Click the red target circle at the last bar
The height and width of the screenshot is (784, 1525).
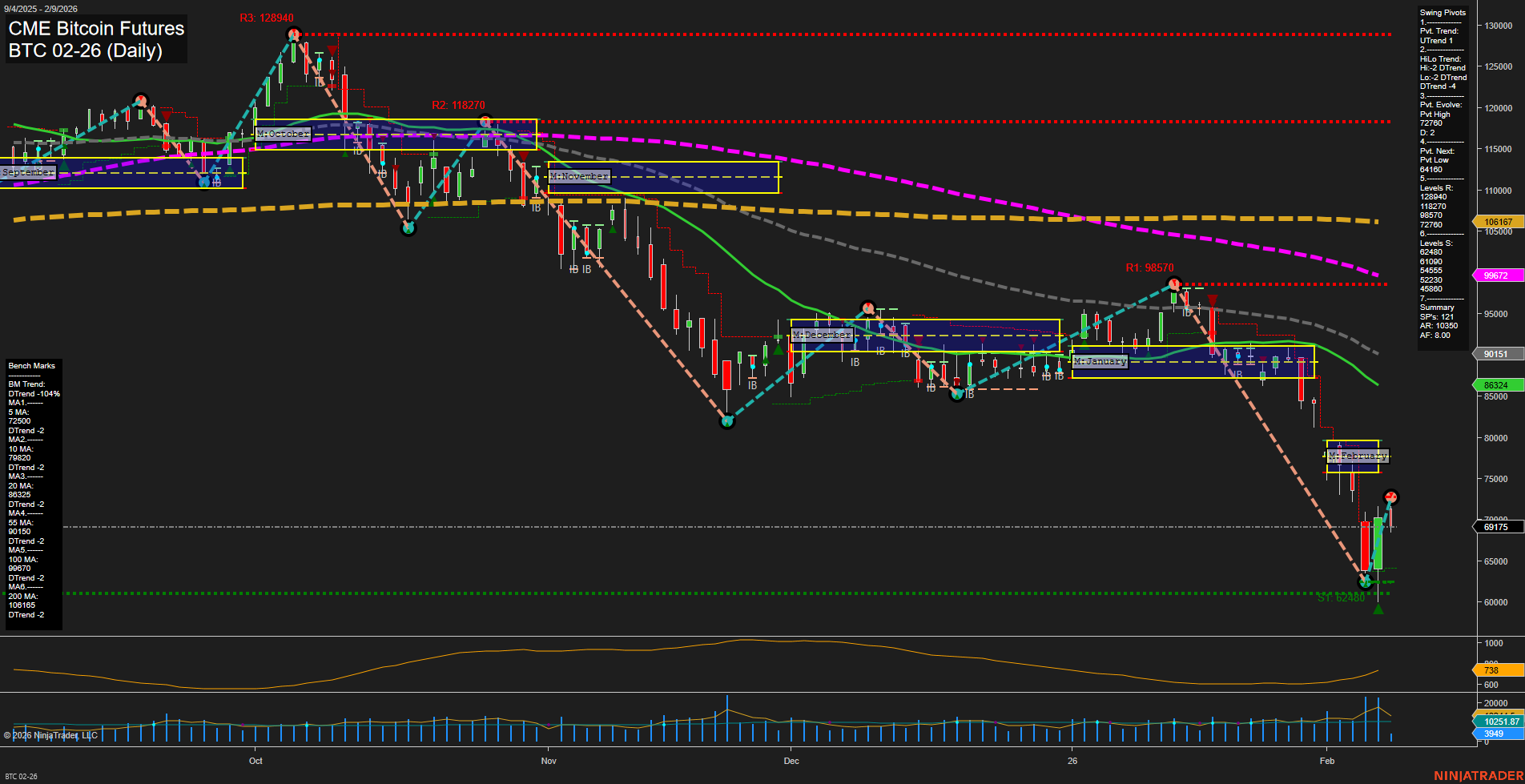1391,497
